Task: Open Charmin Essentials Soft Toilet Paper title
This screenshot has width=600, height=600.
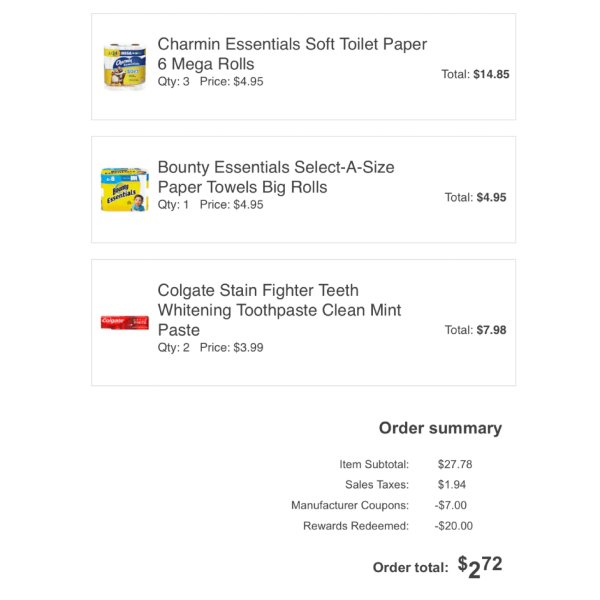Action: click(x=292, y=54)
